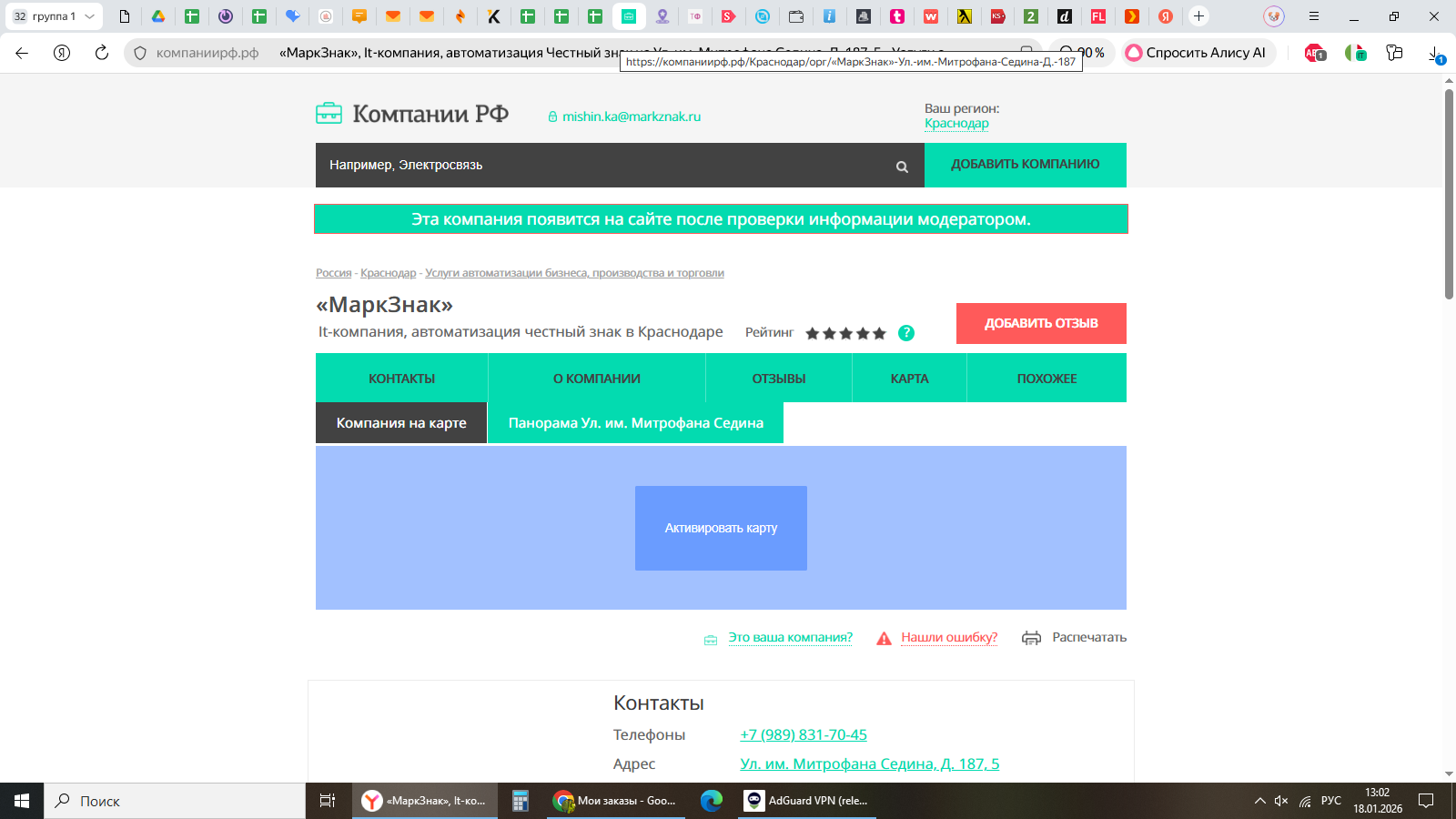Open the green number 2 tab
The width and height of the screenshot is (1456, 819).
1031,16
